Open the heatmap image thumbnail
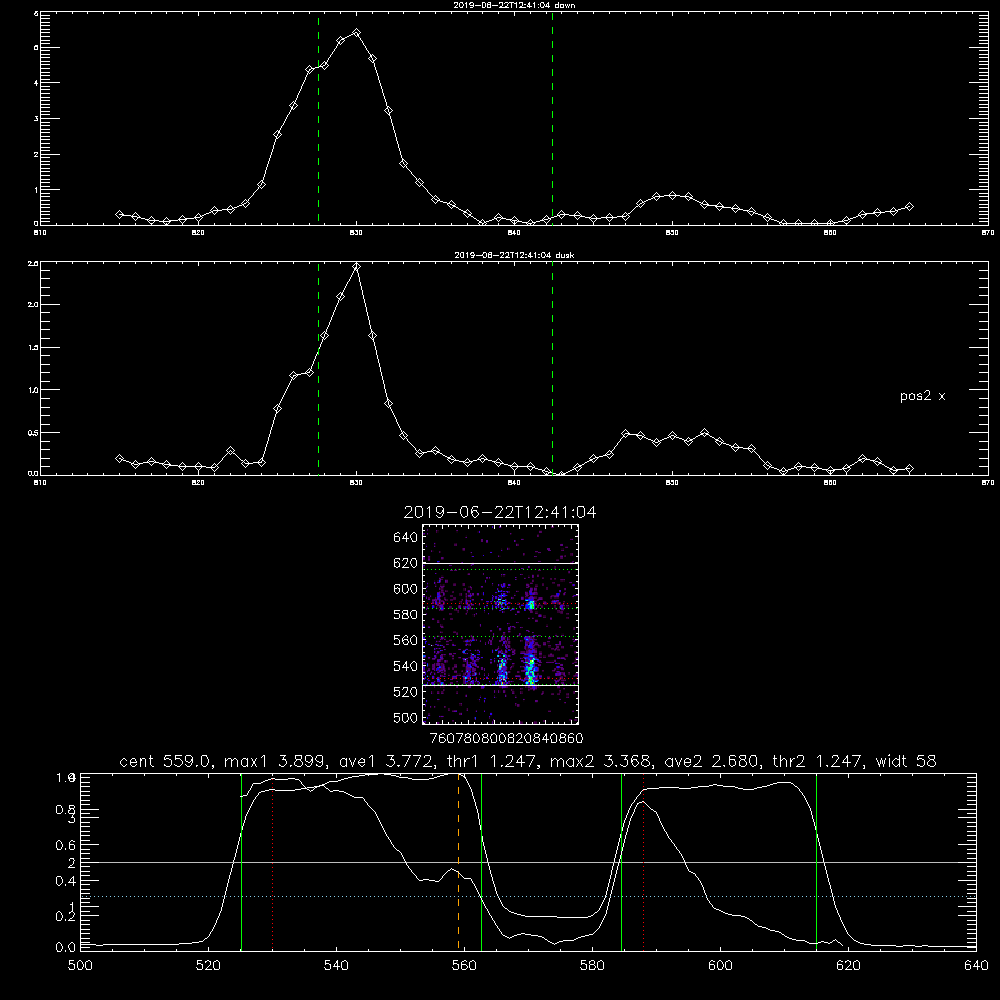The image size is (1000, 1000). pyautogui.click(x=501, y=624)
